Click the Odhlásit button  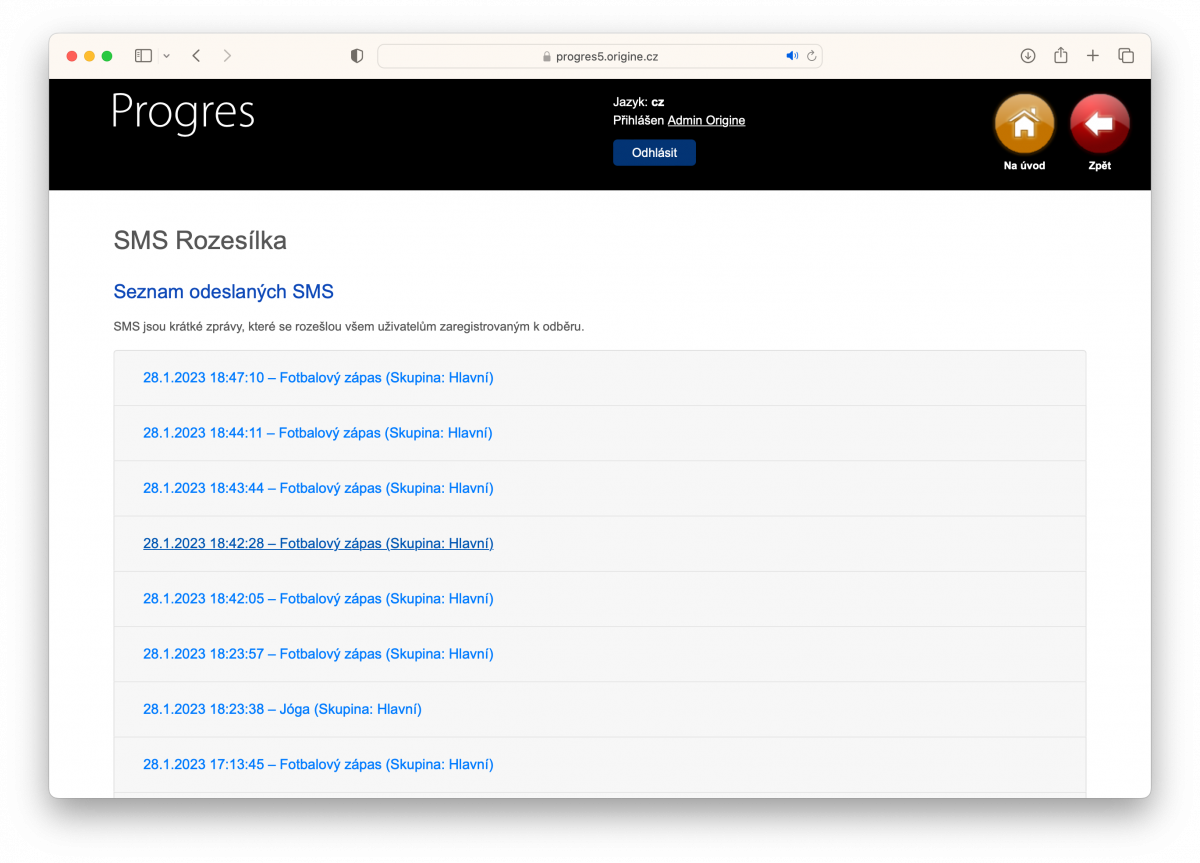point(654,152)
